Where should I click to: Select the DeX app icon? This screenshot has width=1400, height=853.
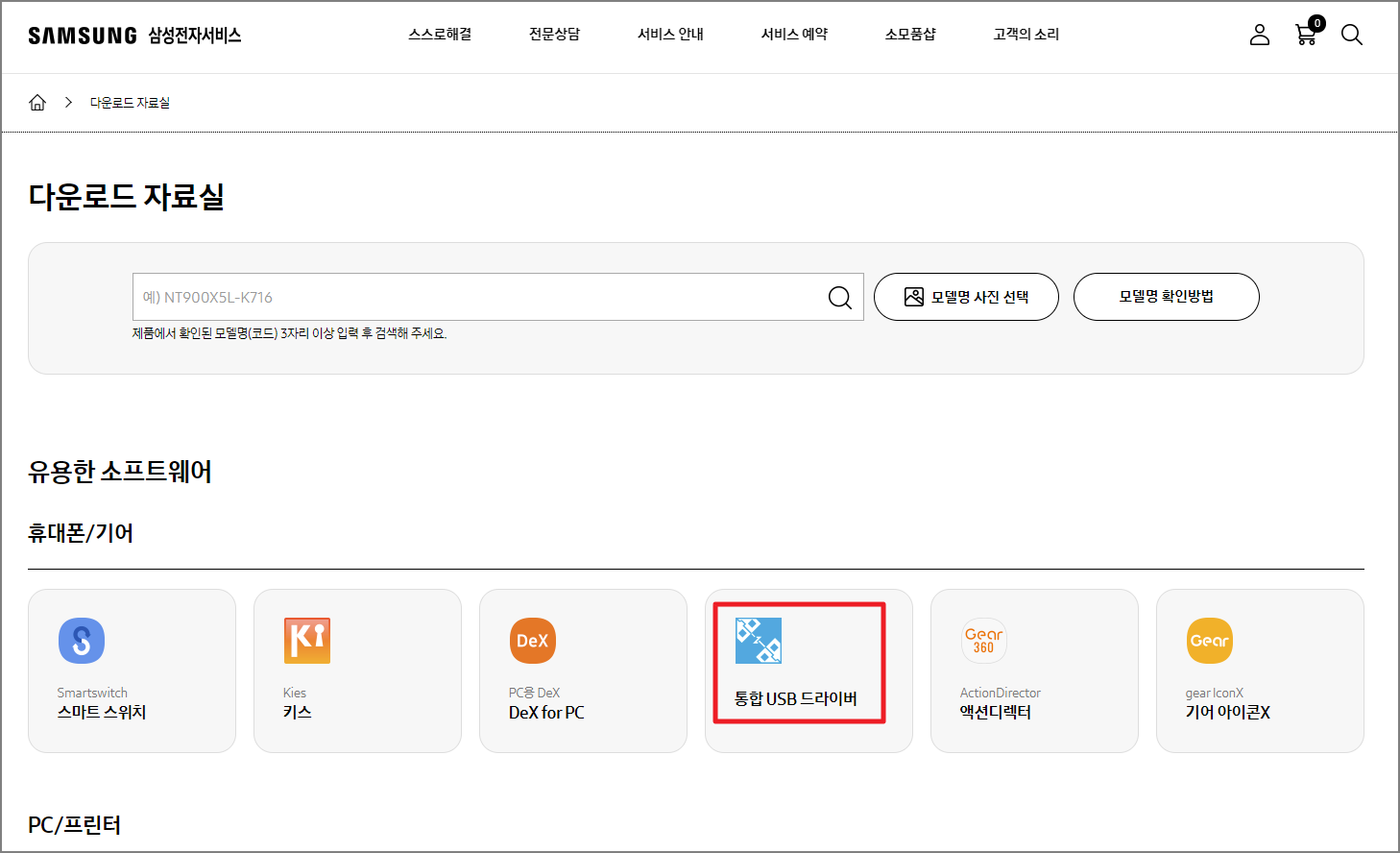(x=533, y=641)
